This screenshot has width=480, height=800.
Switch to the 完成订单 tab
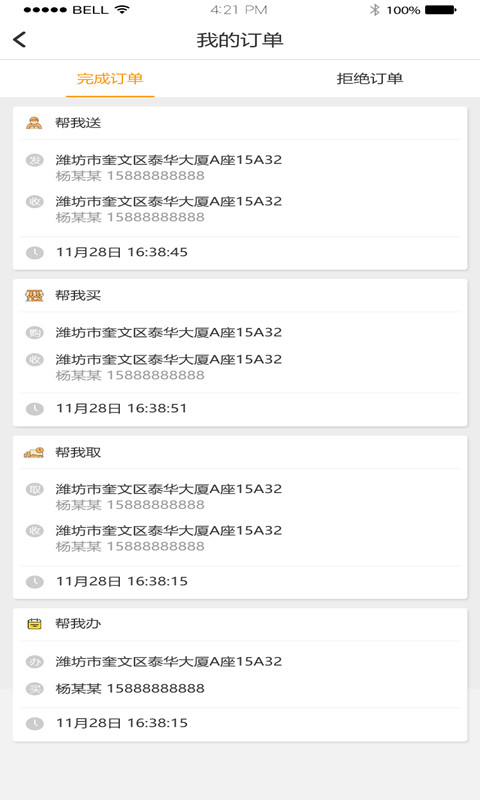(x=110, y=79)
